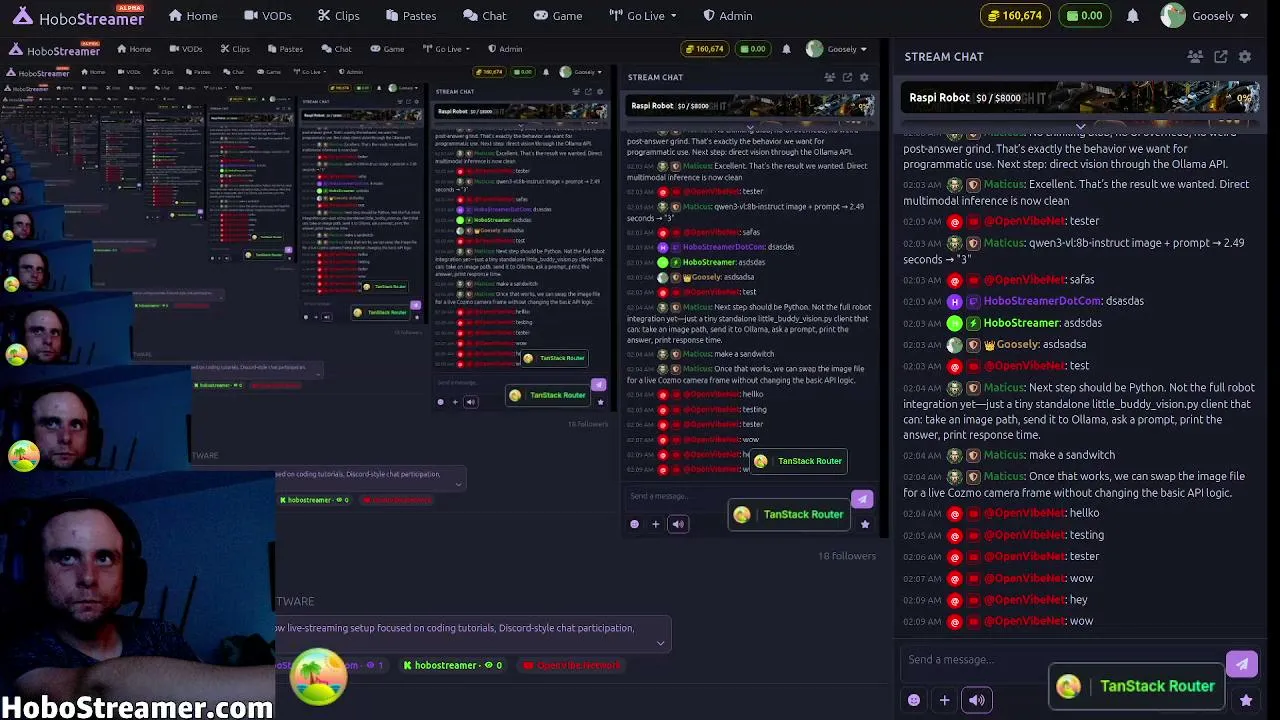Click the purple send button in the largest mirrored stream copy
Screen dimensions: 1280x720
coord(862,498)
